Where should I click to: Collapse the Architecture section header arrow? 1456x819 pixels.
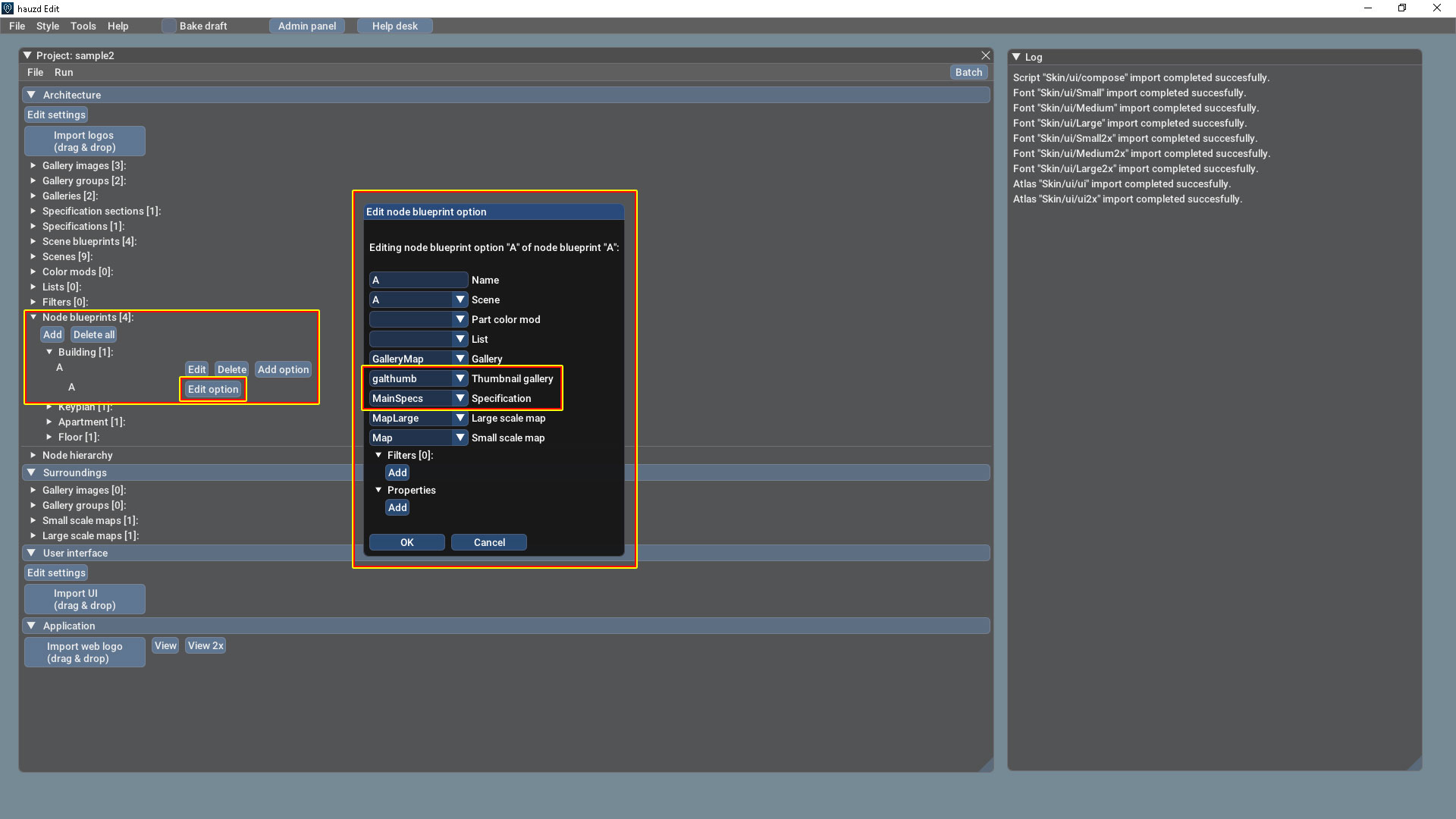click(x=31, y=95)
